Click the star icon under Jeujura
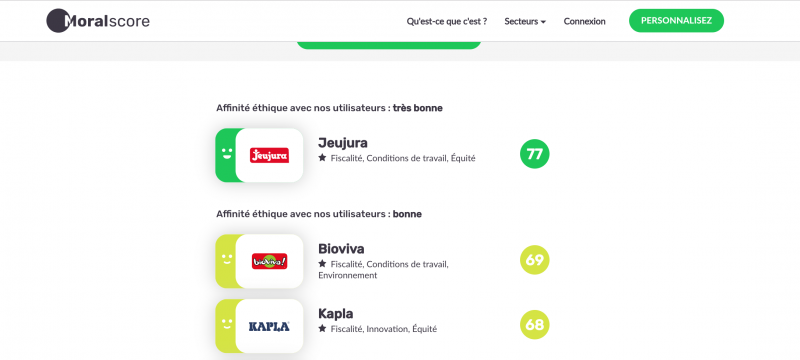Viewport: 800px width, 360px height. [322, 158]
